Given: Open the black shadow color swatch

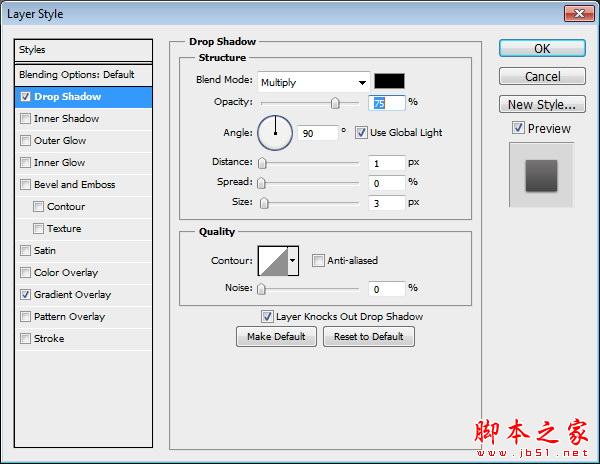Looking at the screenshot, I should coord(389,81).
